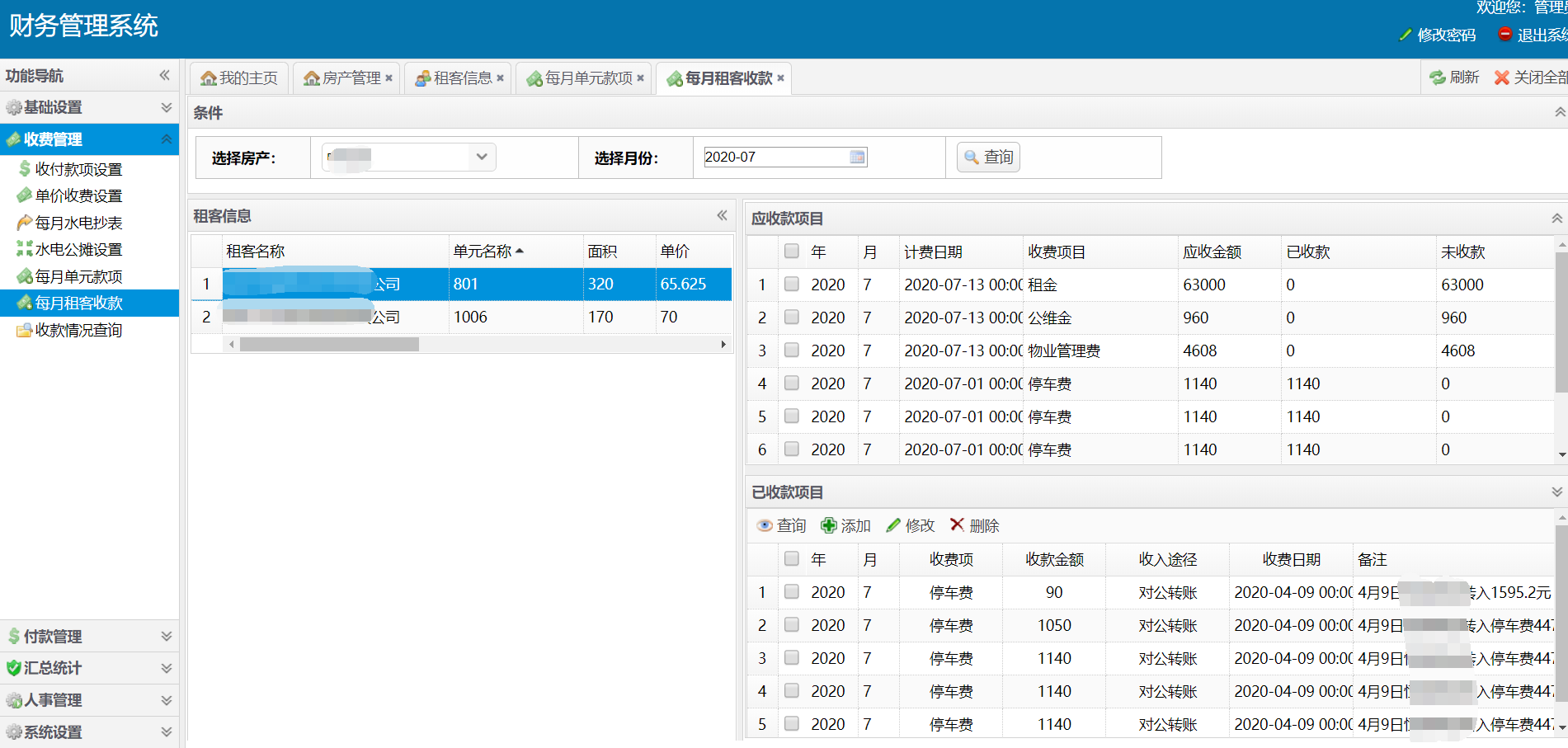
Task: Click scroll-down arrow of 应收款项目 grid
Action: [x=1561, y=454]
